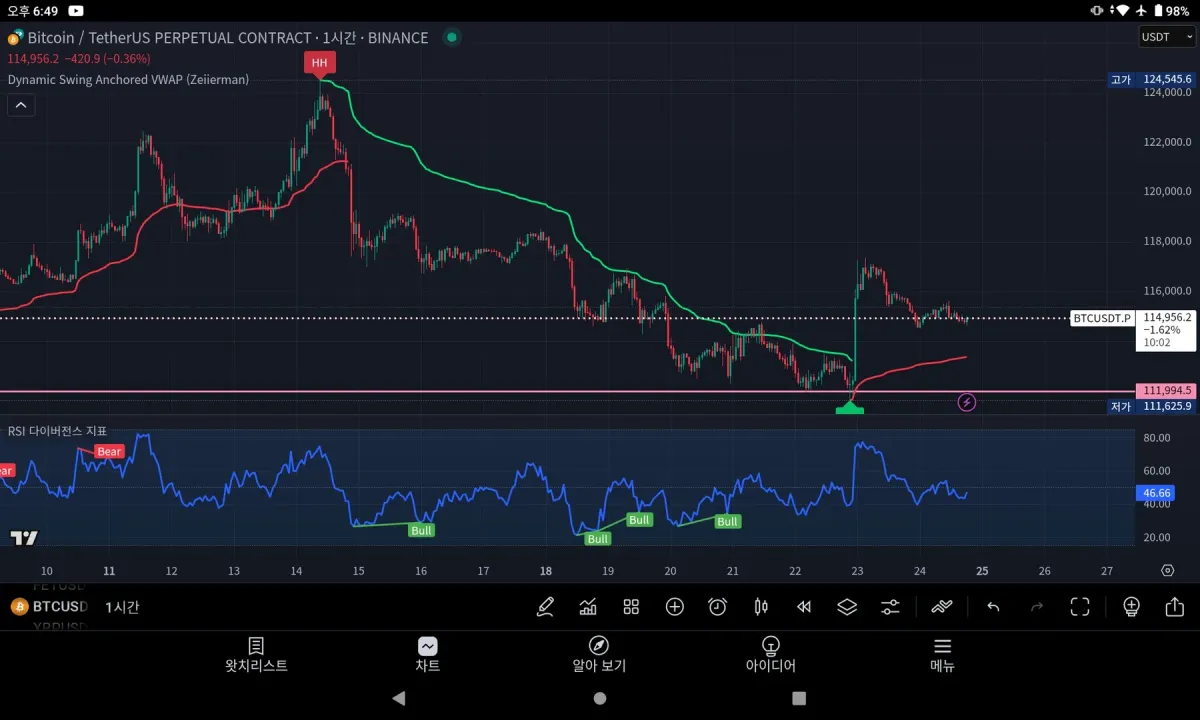Open the 왓치리스트 tab
This screenshot has height=720, width=1200.
pos(256,655)
